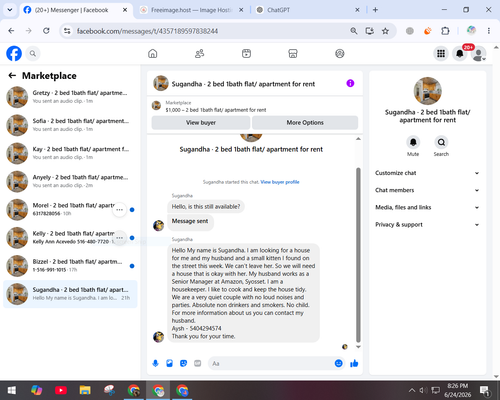This screenshot has width=500, height=400.
Task: Open File Explorer from the taskbar
Action: (85, 390)
